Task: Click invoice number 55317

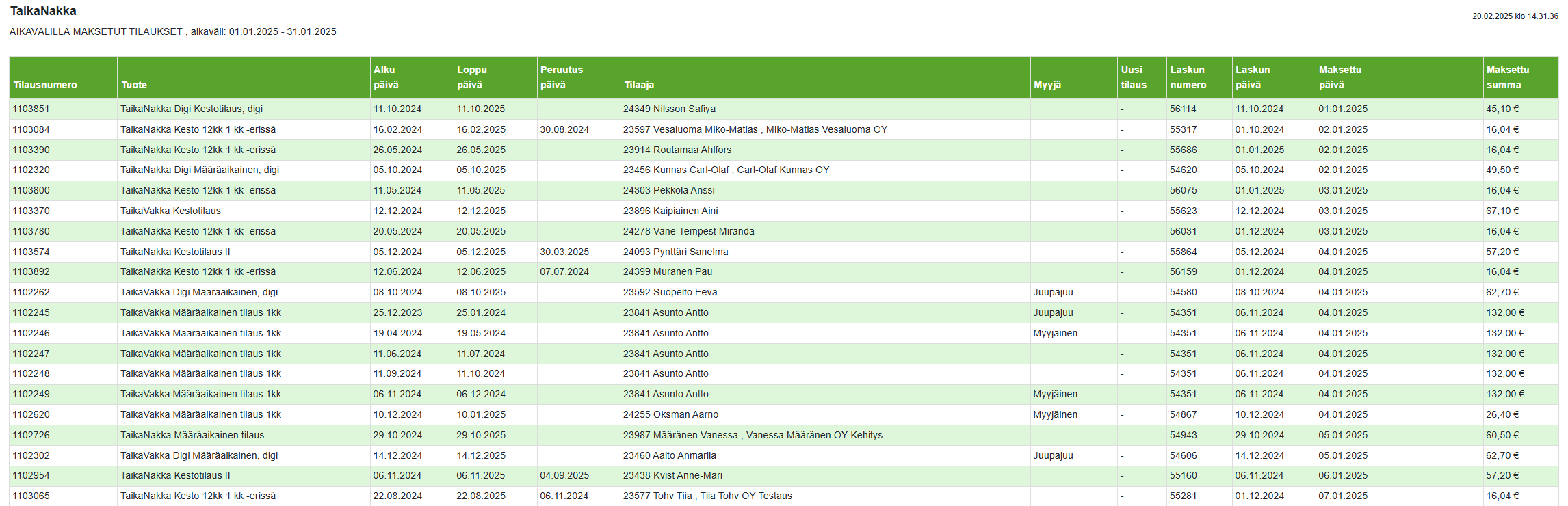Action: (x=1183, y=129)
